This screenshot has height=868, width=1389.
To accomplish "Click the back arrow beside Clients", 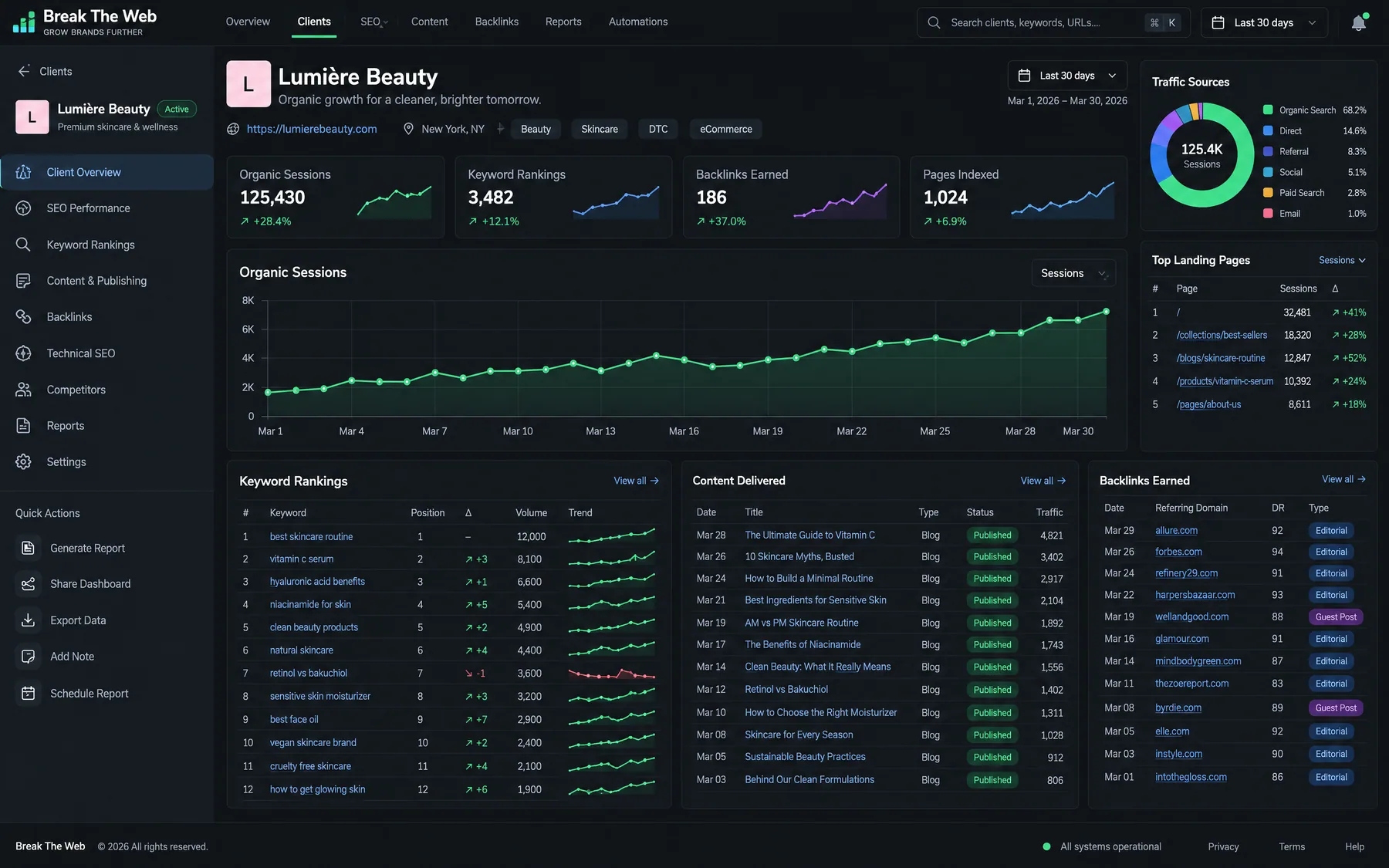I will tap(24, 71).
